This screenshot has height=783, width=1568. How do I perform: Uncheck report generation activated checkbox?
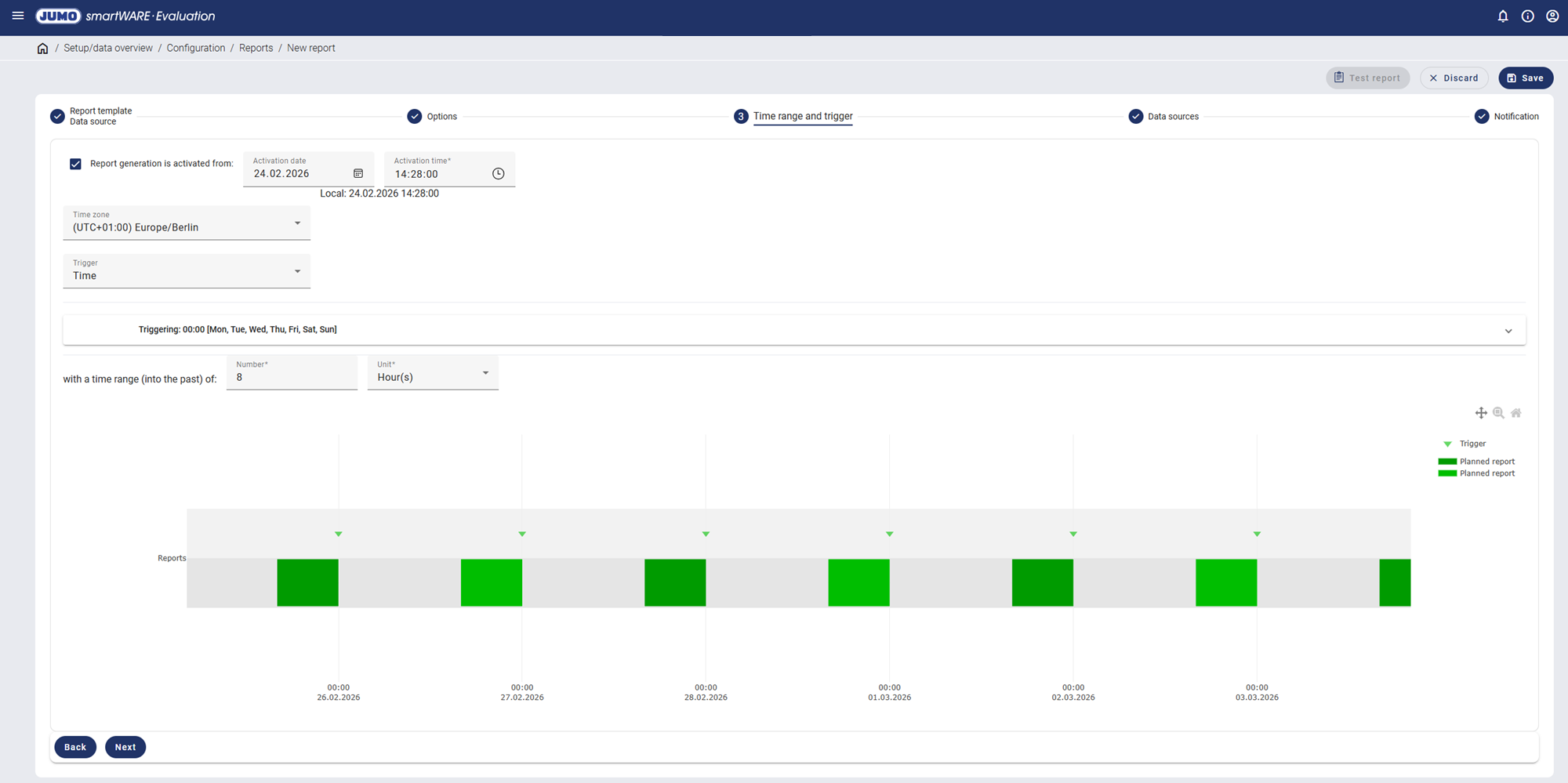point(75,164)
